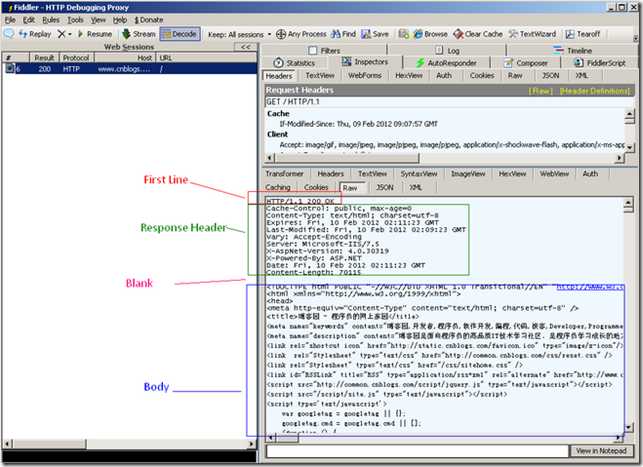Open the TextWizard tool

(x=532, y=34)
